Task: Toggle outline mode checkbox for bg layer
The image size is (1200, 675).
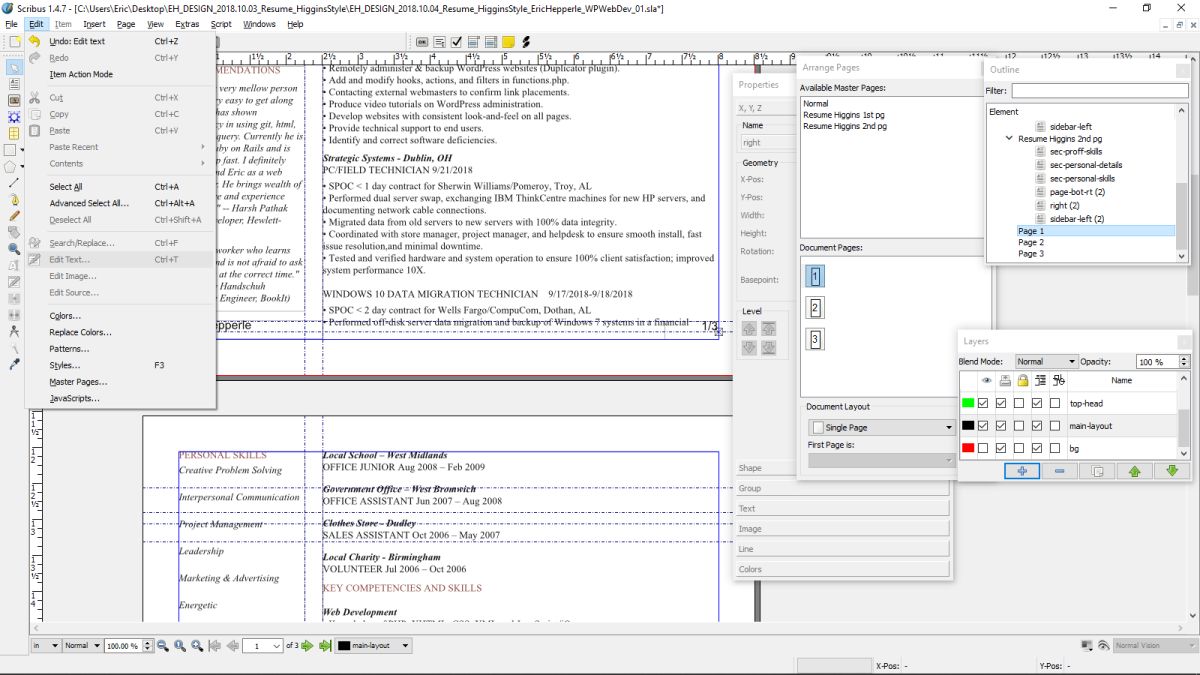Action: [1056, 448]
